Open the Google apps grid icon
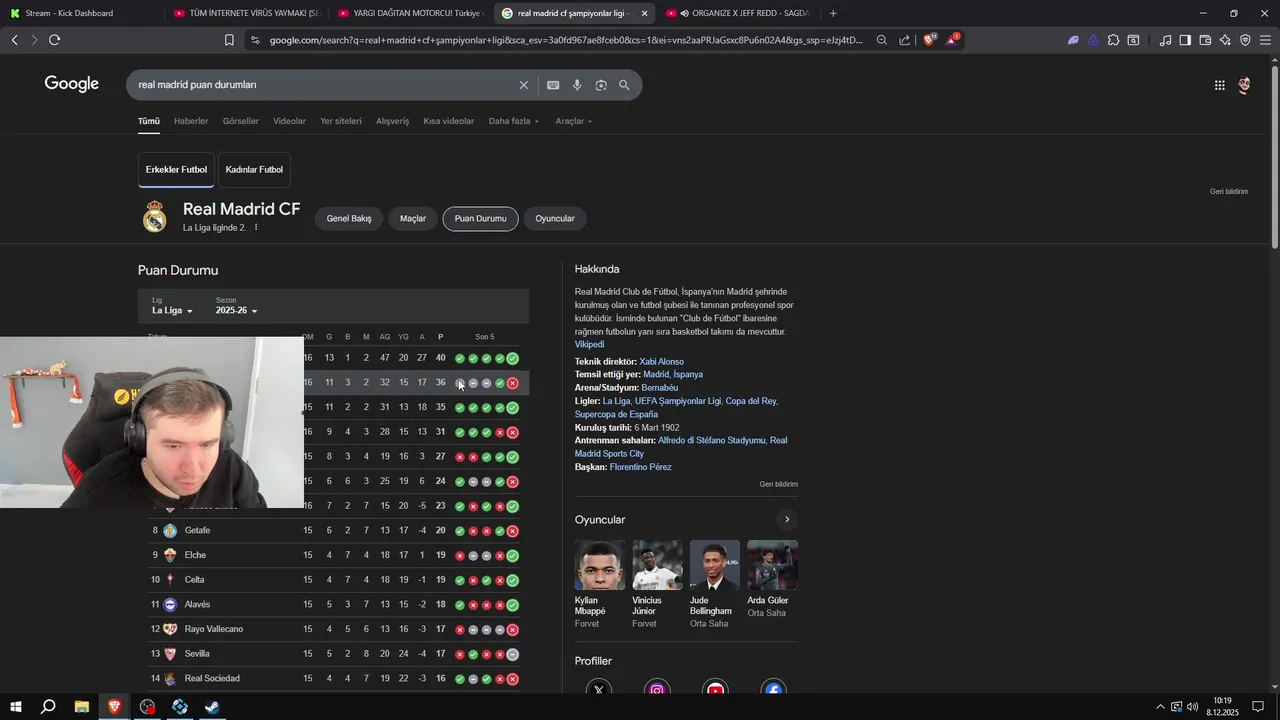This screenshot has height=720, width=1280. 1219,85
